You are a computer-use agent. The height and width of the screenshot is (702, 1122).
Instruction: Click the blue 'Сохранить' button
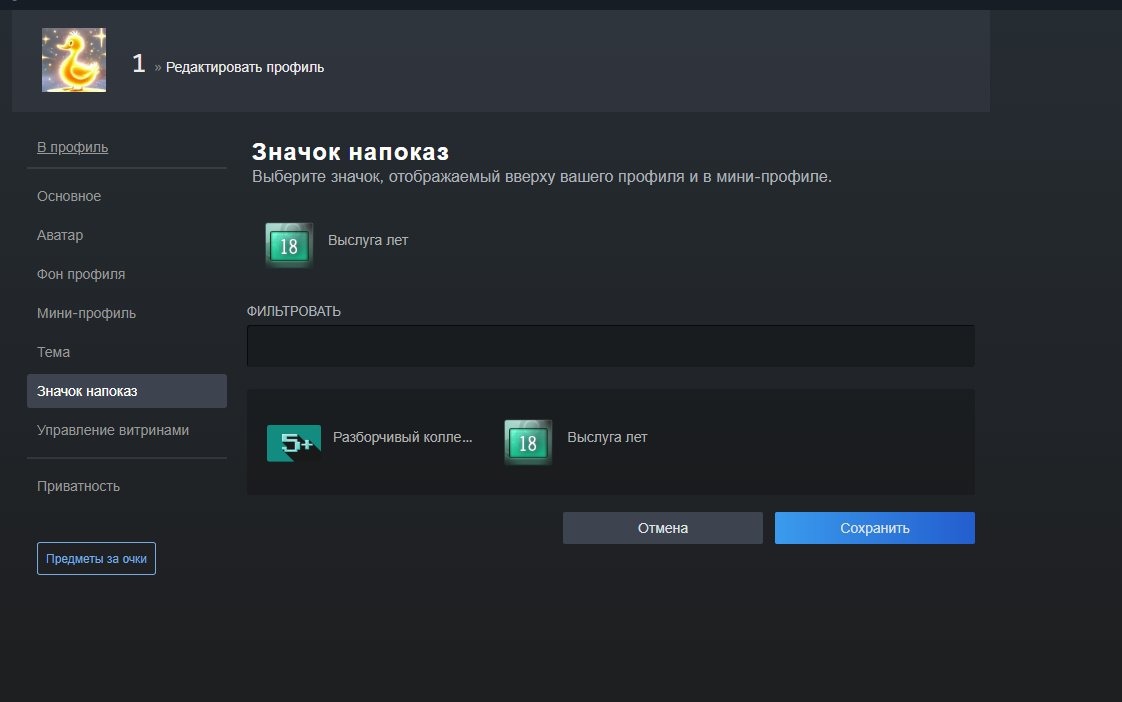click(874, 528)
